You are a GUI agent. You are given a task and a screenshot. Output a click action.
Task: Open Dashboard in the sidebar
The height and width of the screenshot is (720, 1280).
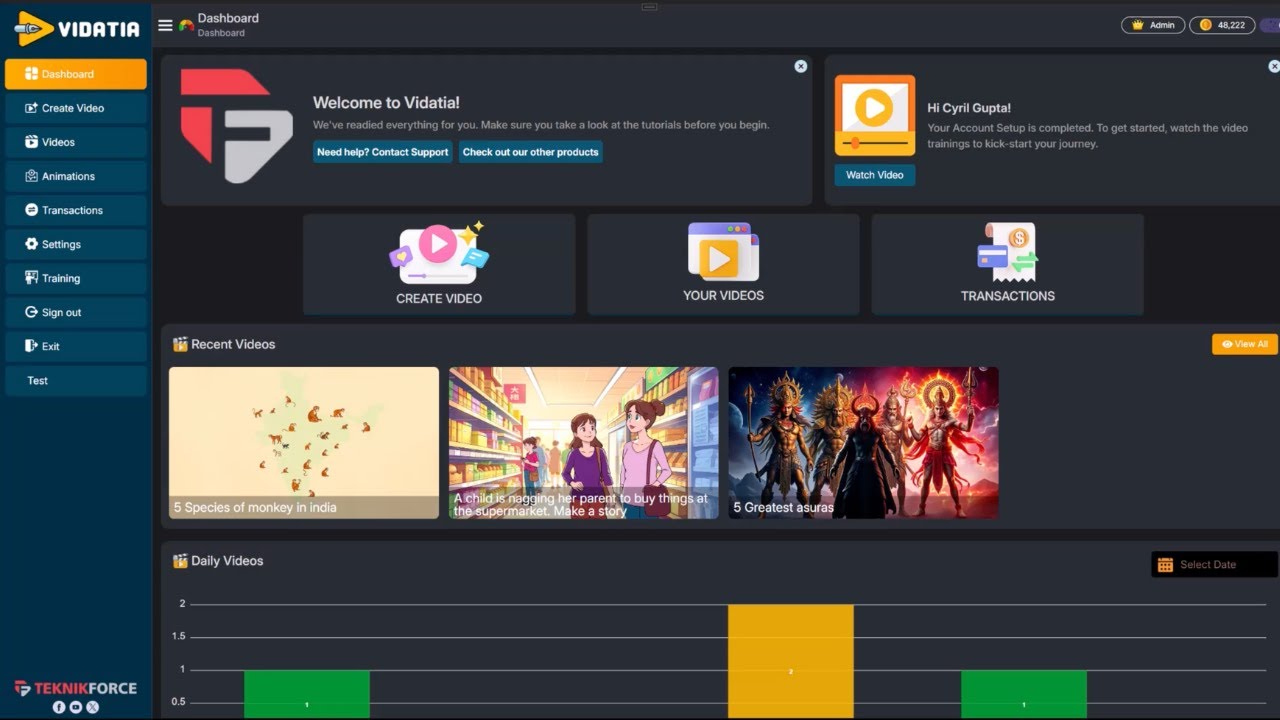click(76, 74)
